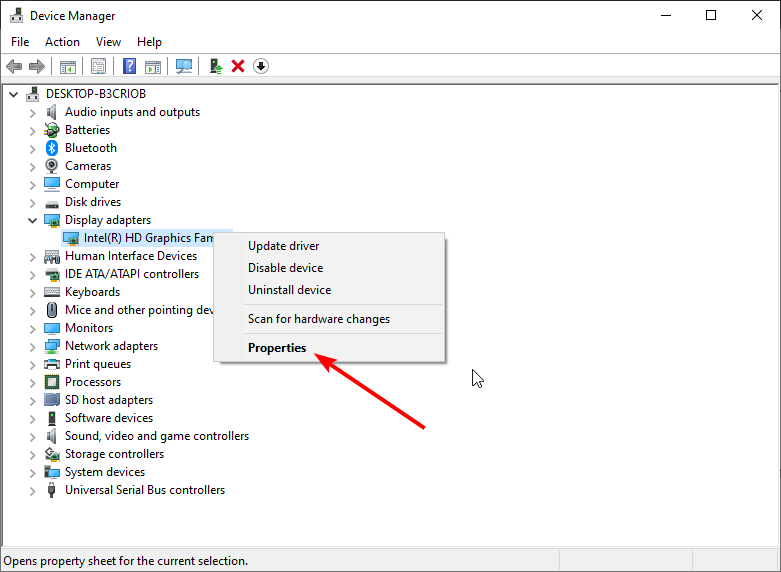The width and height of the screenshot is (781, 572).
Task: Select Sound, video and game controllers label
Action: click(x=157, y=436)
